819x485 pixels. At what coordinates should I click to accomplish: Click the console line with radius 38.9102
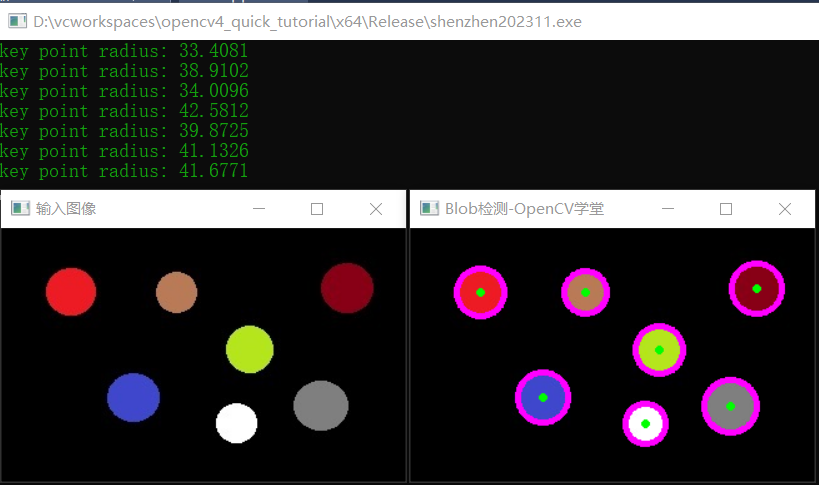tap(124, 70)
